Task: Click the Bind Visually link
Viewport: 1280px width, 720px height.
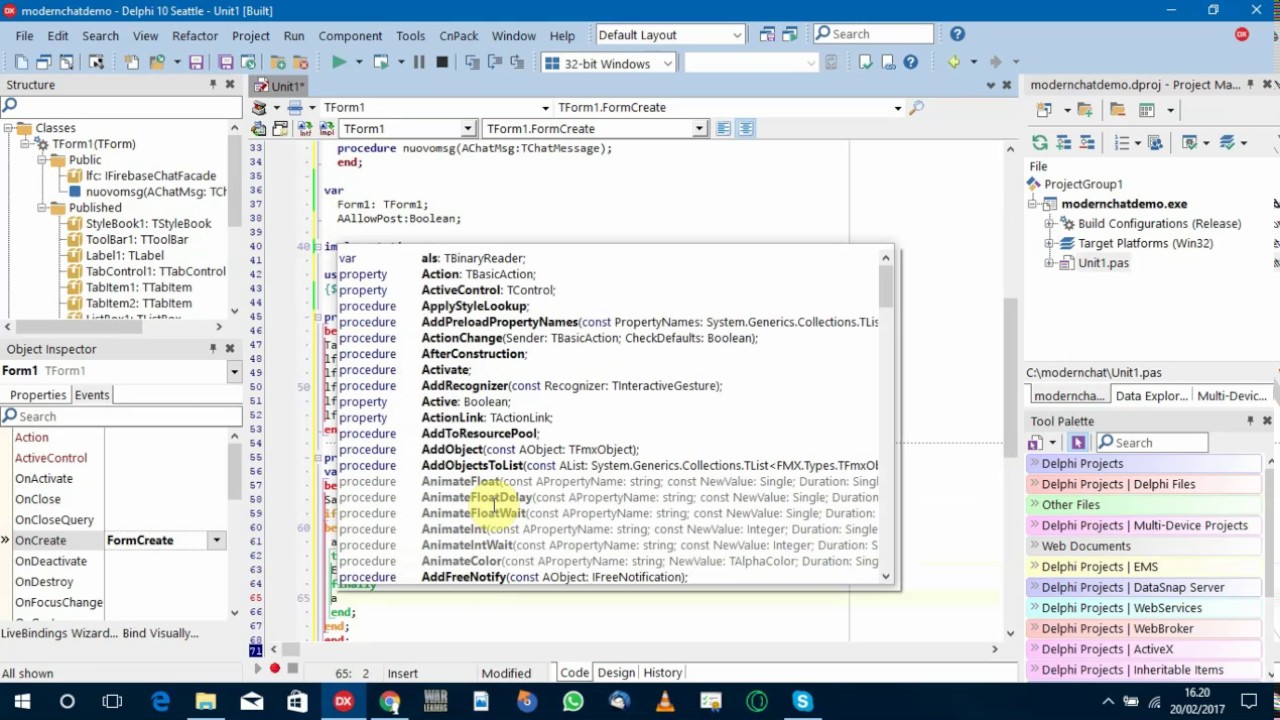Action: click(x=160, y=633)
